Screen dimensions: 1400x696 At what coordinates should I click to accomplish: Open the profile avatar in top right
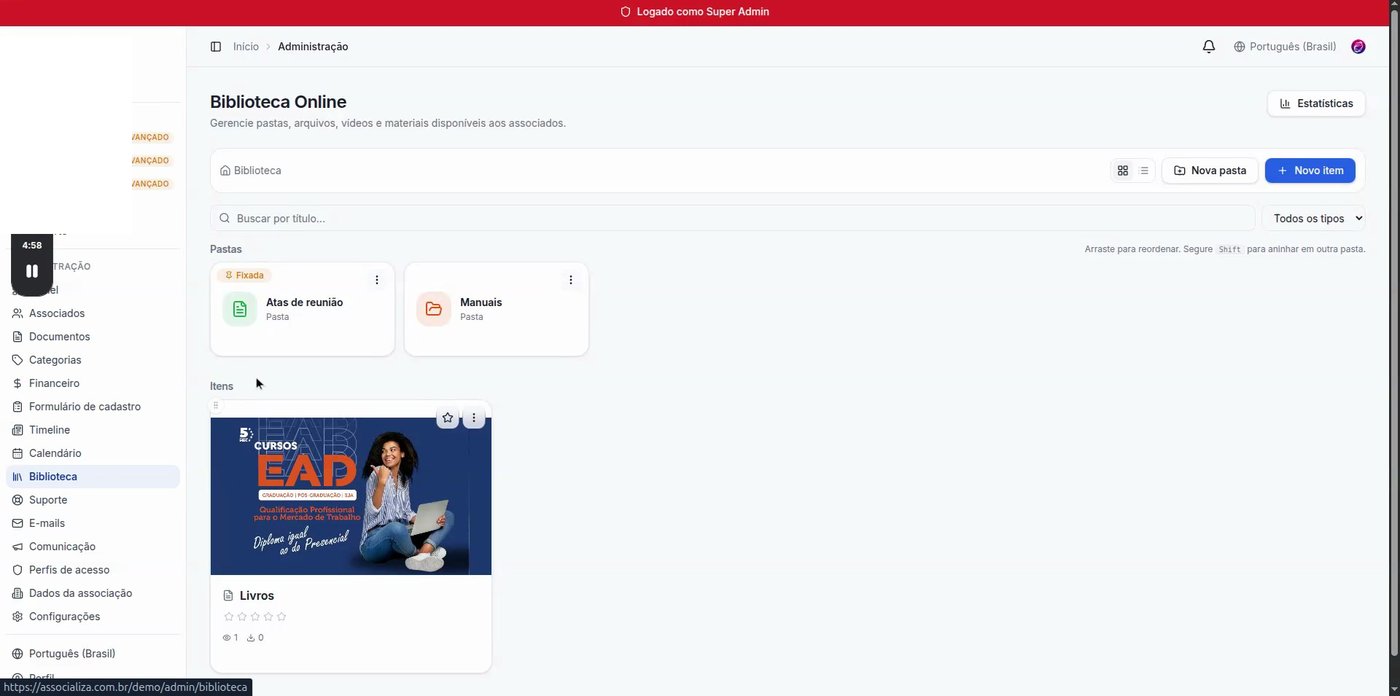tap(1357, 46)
